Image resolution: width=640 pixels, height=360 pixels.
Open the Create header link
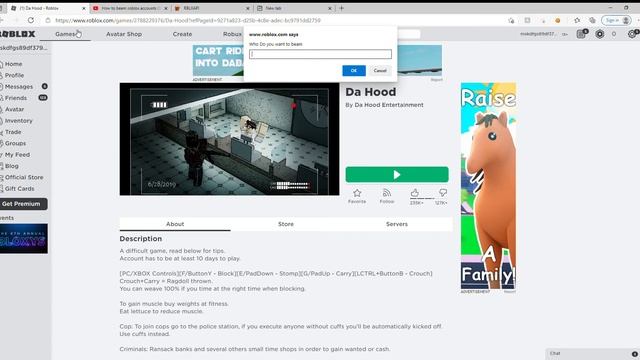(182, 34)
